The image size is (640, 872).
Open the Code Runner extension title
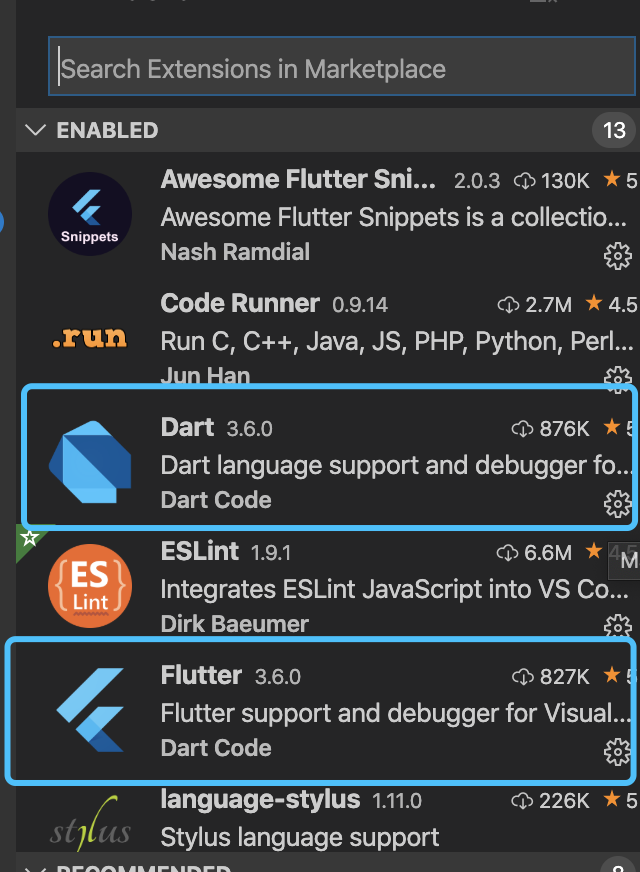[240, 303]
